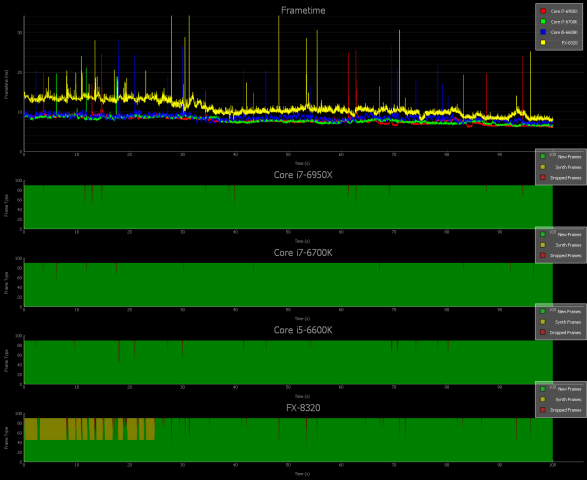Image resolution: width=587 pixels, height=480 pixels.
Task: Select Dropped Frames label above FX-8320 chart
Action: click(x=566, y=410)
